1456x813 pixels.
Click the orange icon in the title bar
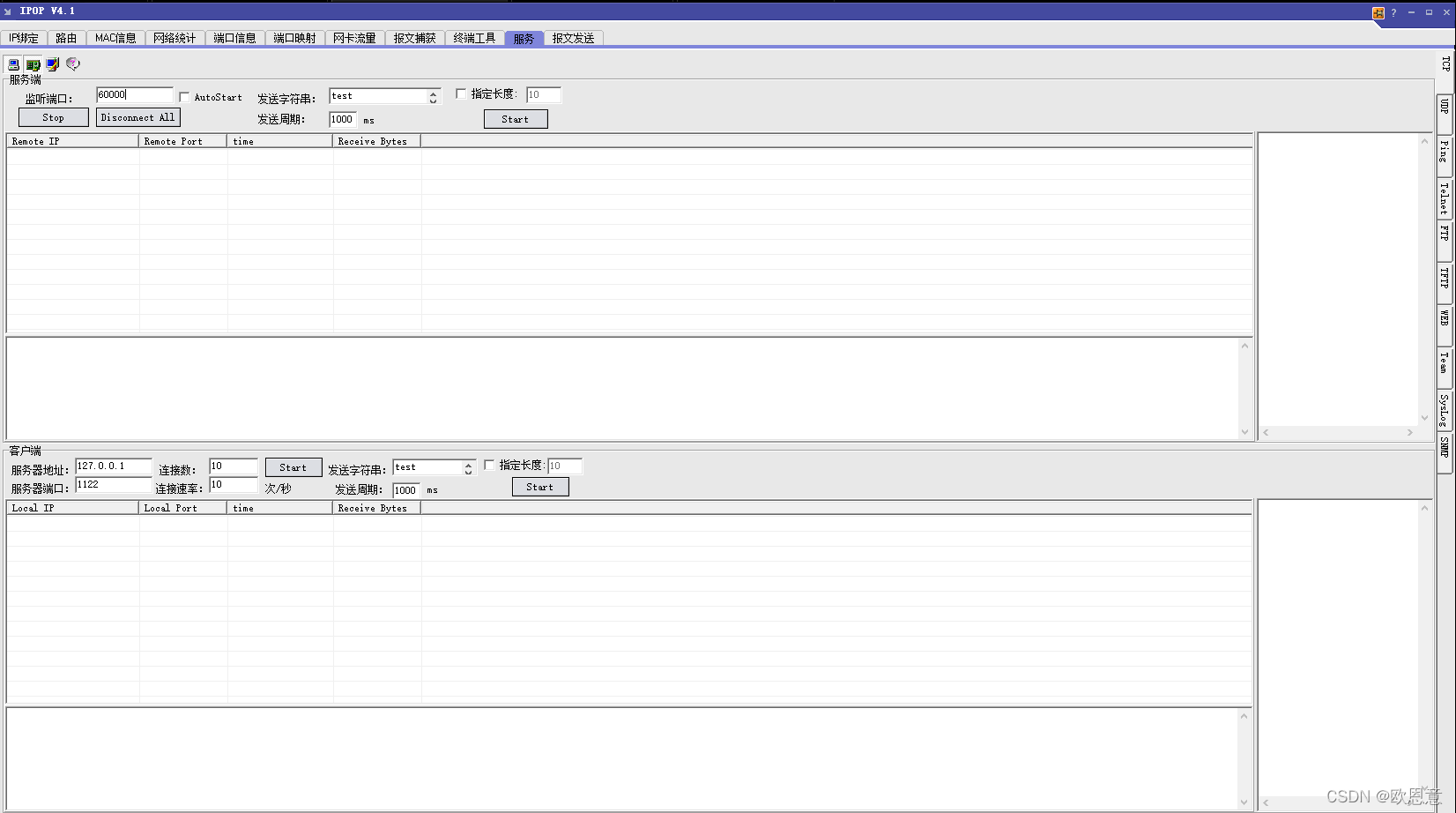click(x=1378, y=12)
